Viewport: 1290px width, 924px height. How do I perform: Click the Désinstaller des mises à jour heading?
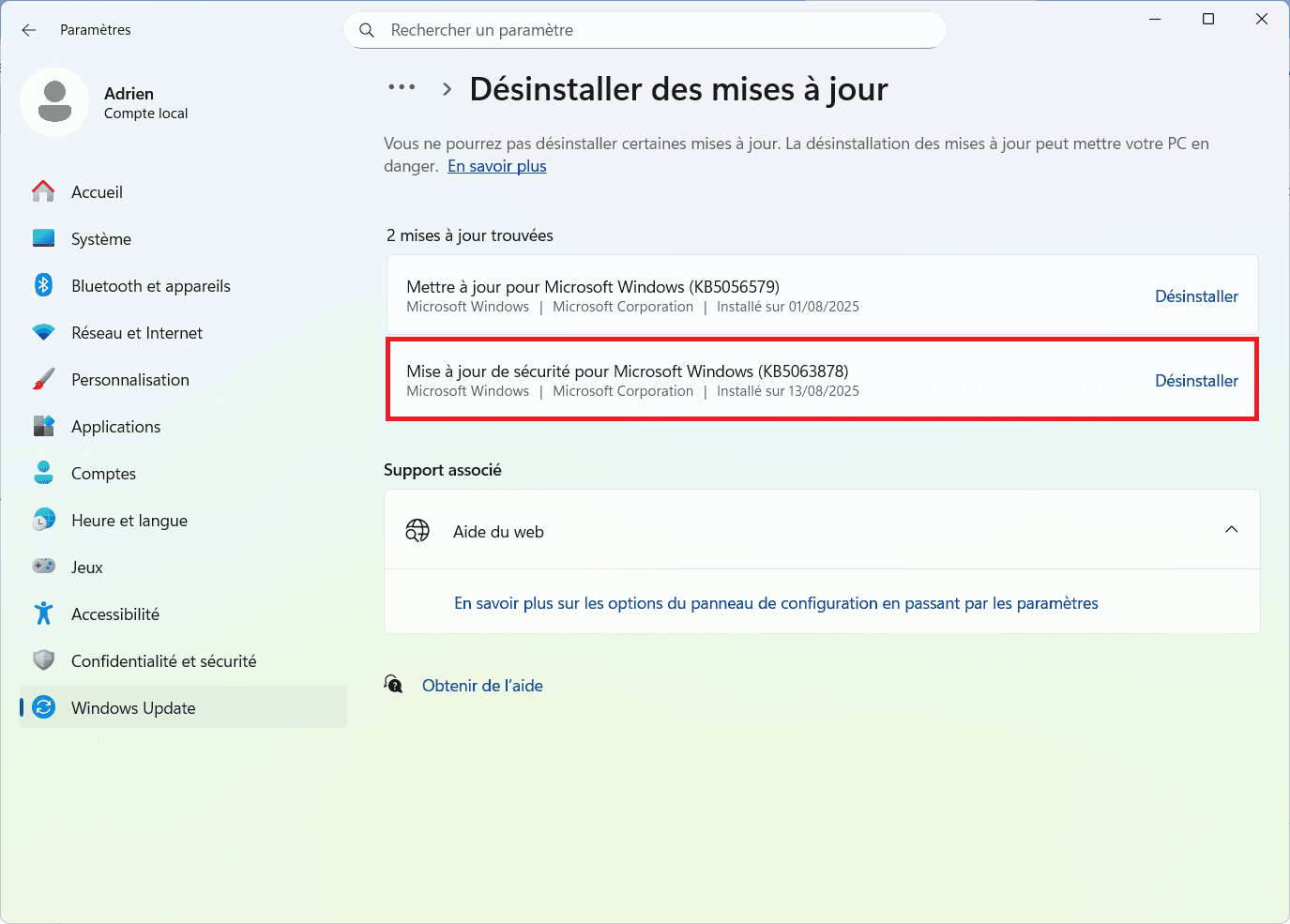(x=678, y=89)
